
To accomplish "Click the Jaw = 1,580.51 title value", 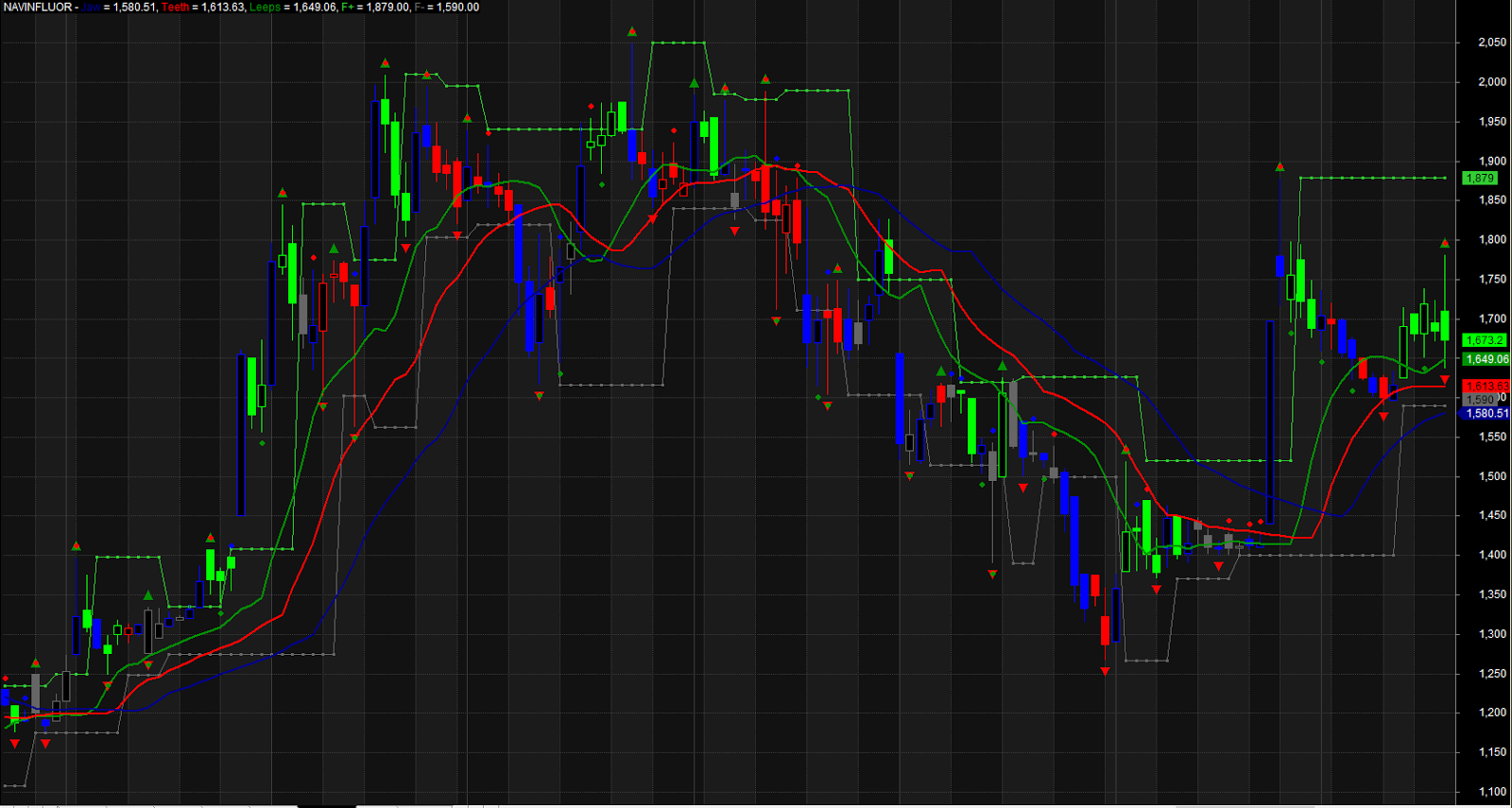I will pyautogui.click(x=119, y=7).
